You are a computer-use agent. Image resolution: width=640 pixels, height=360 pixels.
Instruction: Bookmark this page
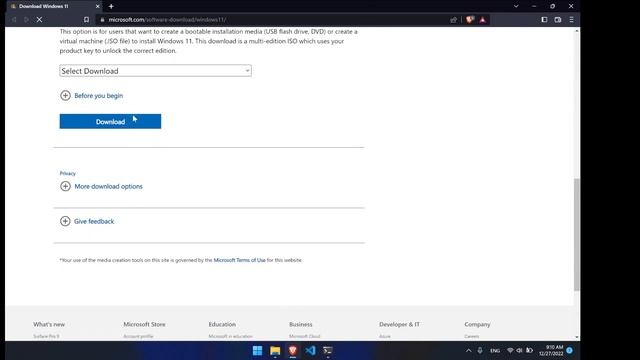86,20
